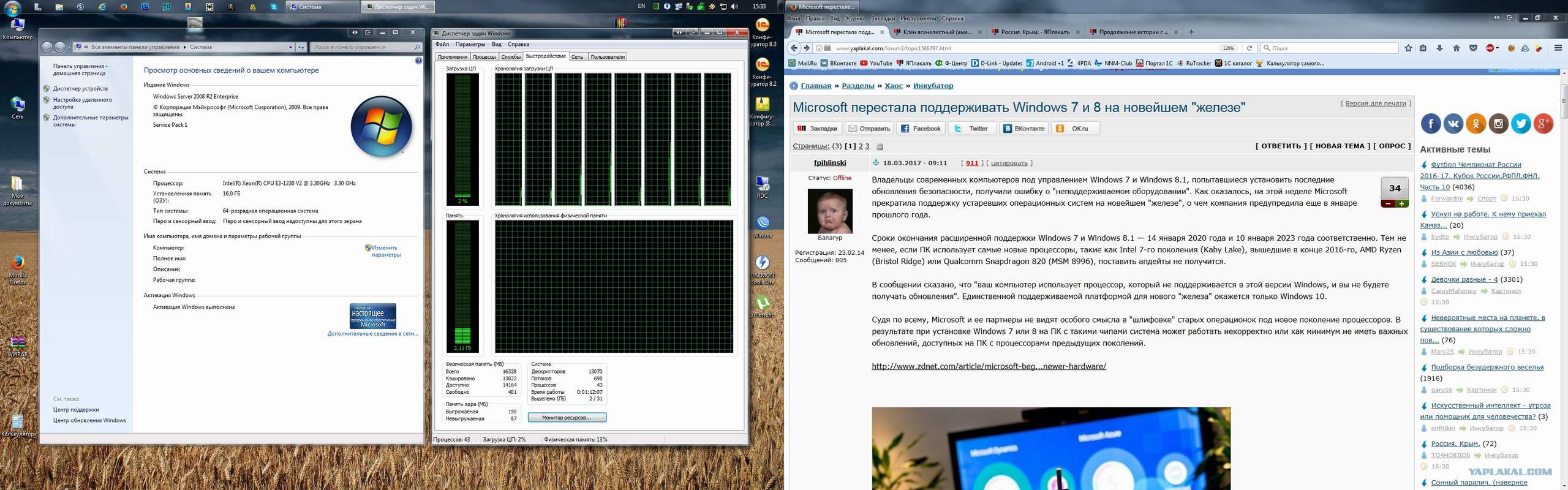The image size is (1568, 490).
Task: Click the volume speaker icon in system tray
Action: tap(734, 7)
